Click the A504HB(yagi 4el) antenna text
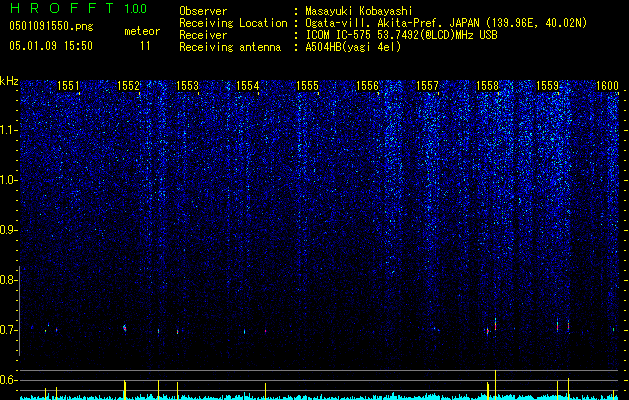This screenshot has width=629, height=400. (x=353, y=47)
